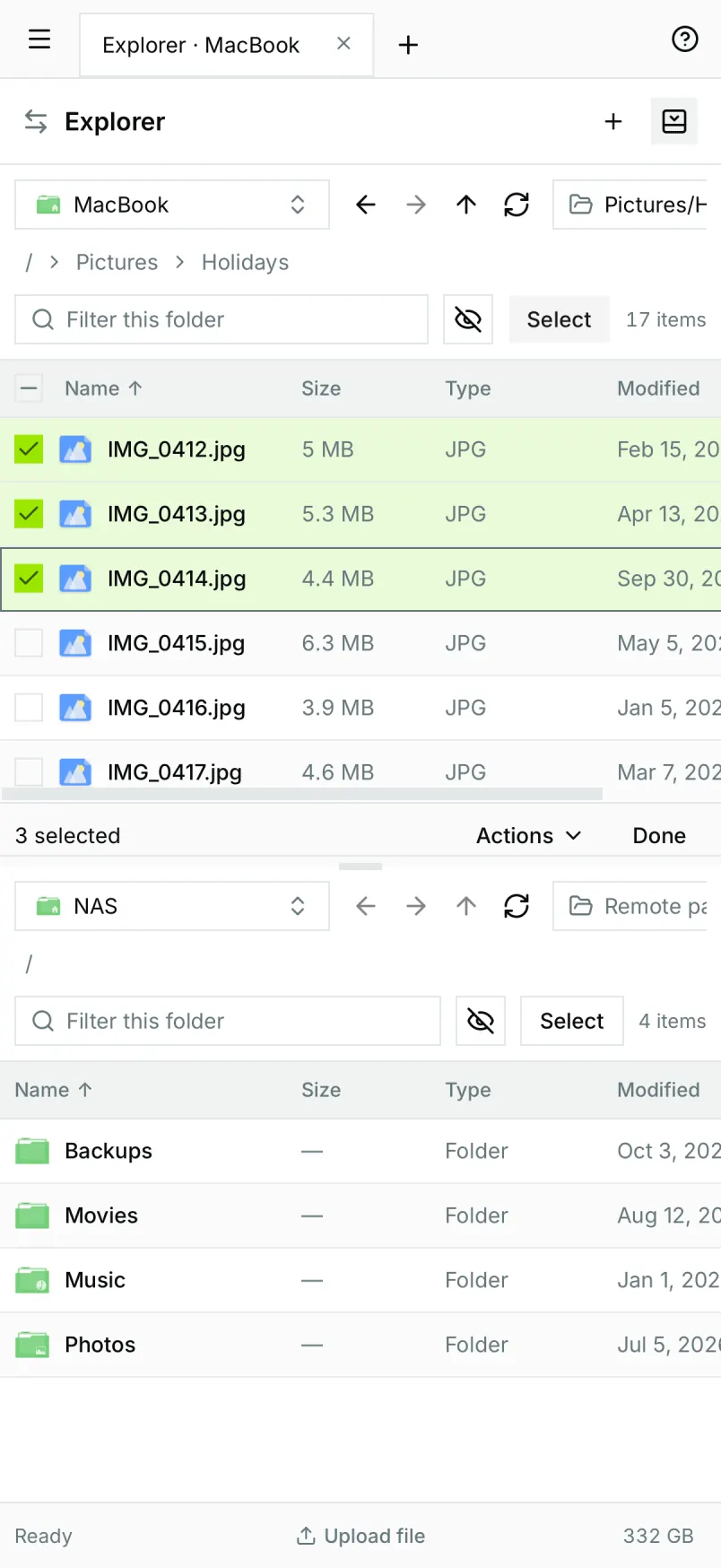
Task: Click the 6.3 MB size cell
Action: (x=338, y=643)
